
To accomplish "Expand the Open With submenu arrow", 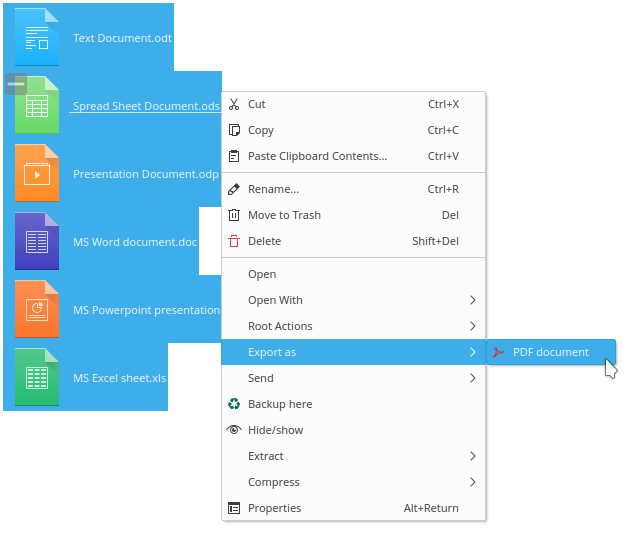I will 472,300.
